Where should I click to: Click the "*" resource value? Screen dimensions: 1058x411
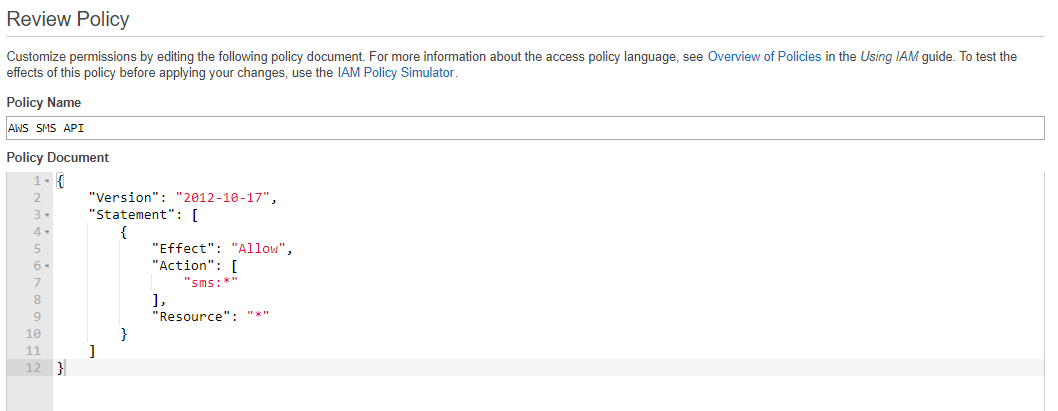click(258, 317)
